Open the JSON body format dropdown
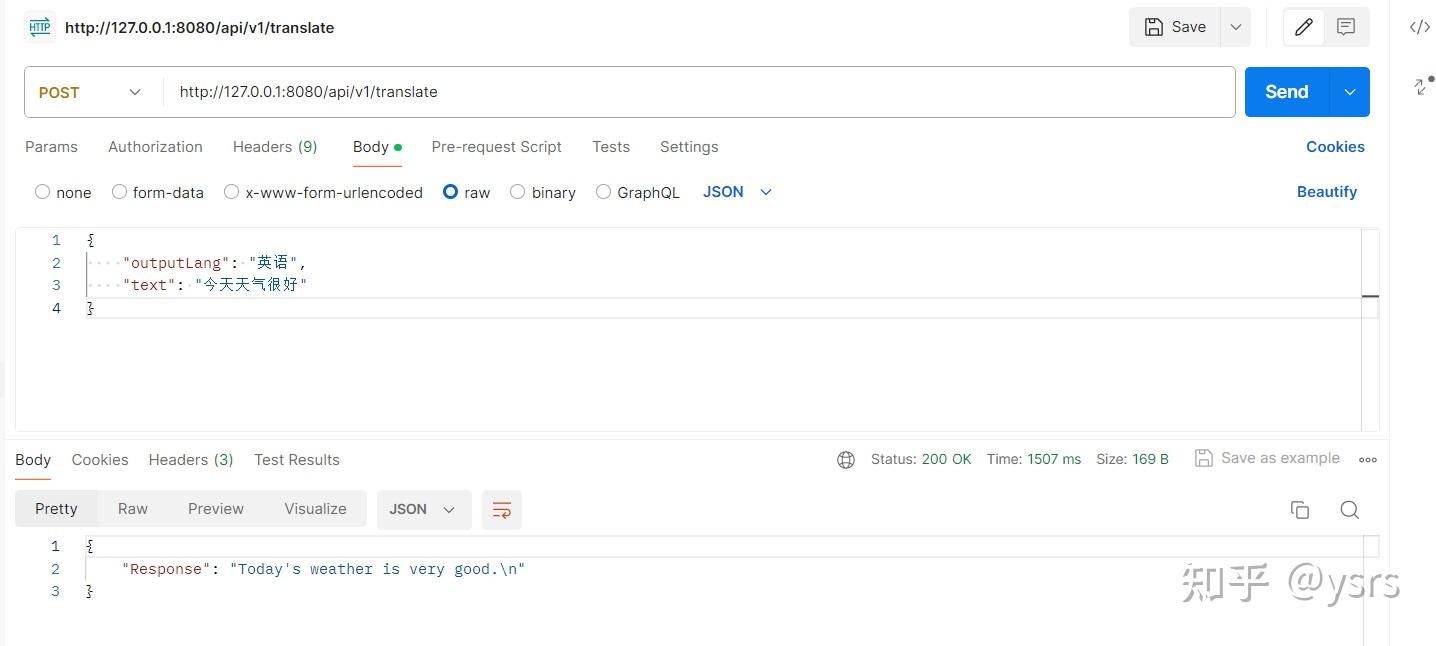Screen dimensions: 1436x646 [x=737, y=192]
